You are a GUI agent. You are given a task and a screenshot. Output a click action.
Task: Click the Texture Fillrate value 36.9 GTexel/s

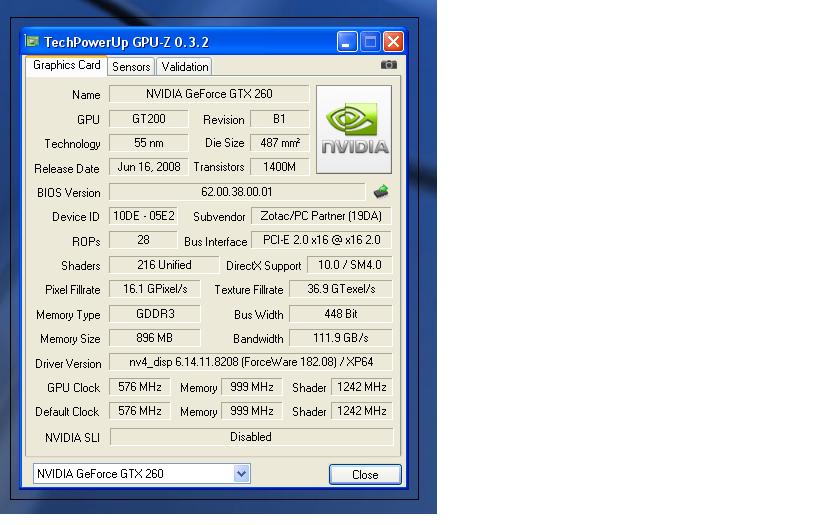point(341,289)
